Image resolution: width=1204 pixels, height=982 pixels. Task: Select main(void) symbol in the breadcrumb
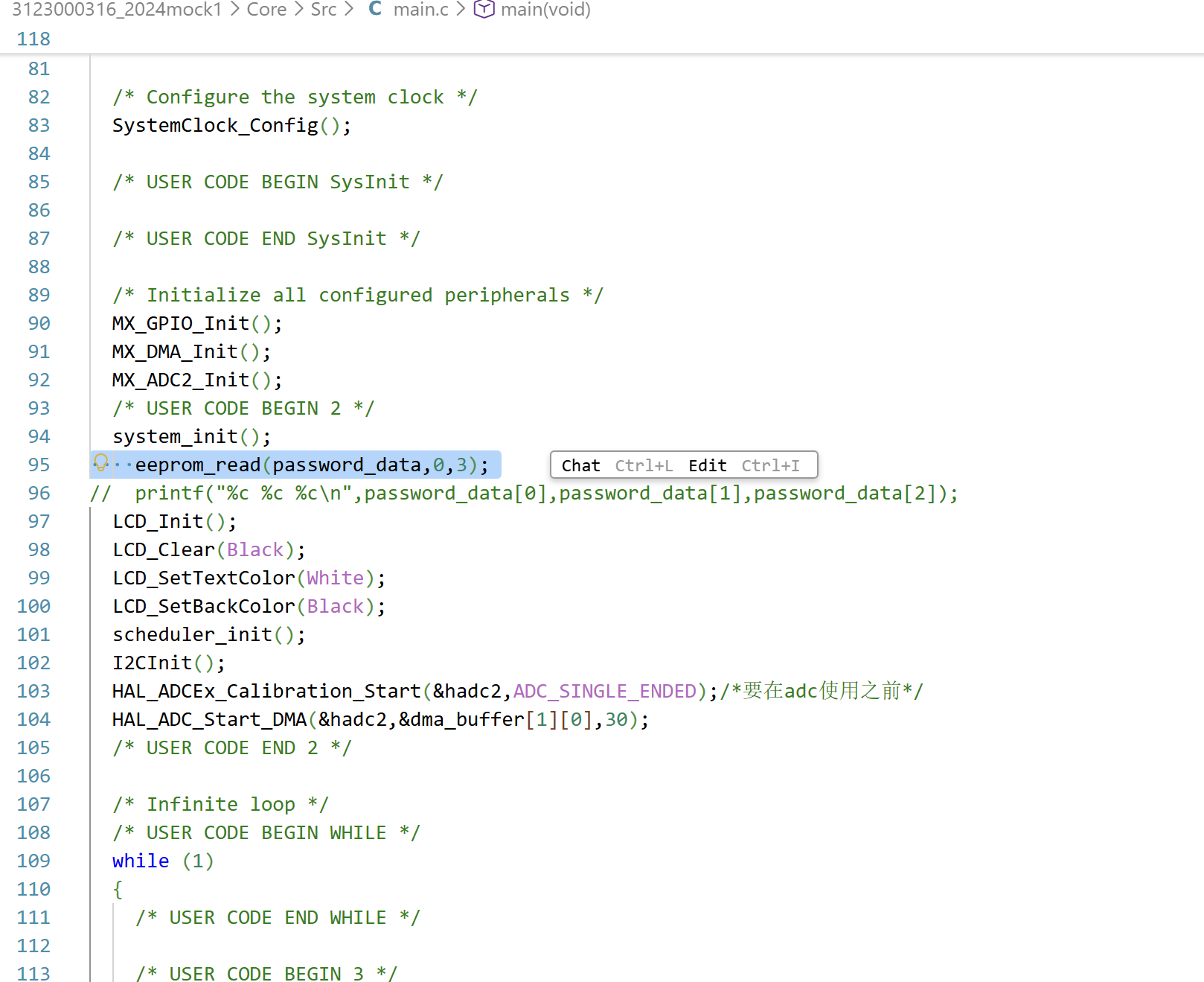click(x=545, y=9)
